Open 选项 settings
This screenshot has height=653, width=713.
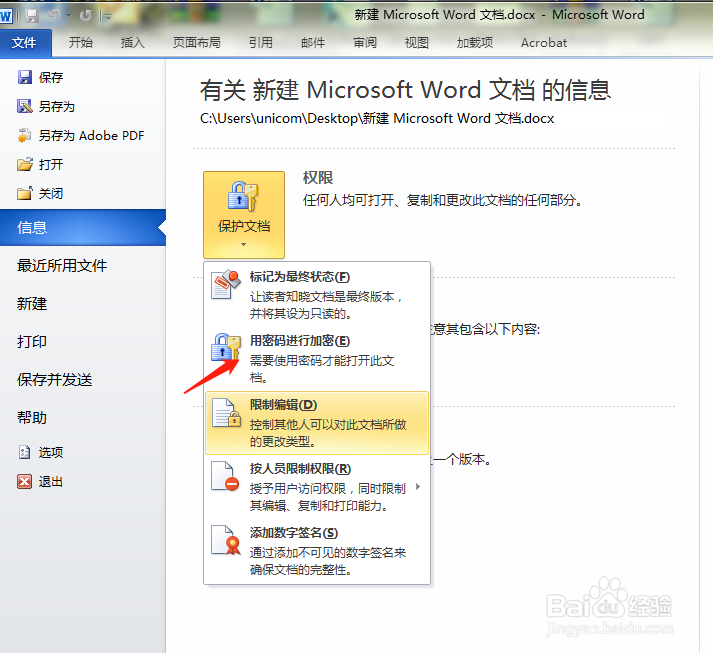[51, 452]
